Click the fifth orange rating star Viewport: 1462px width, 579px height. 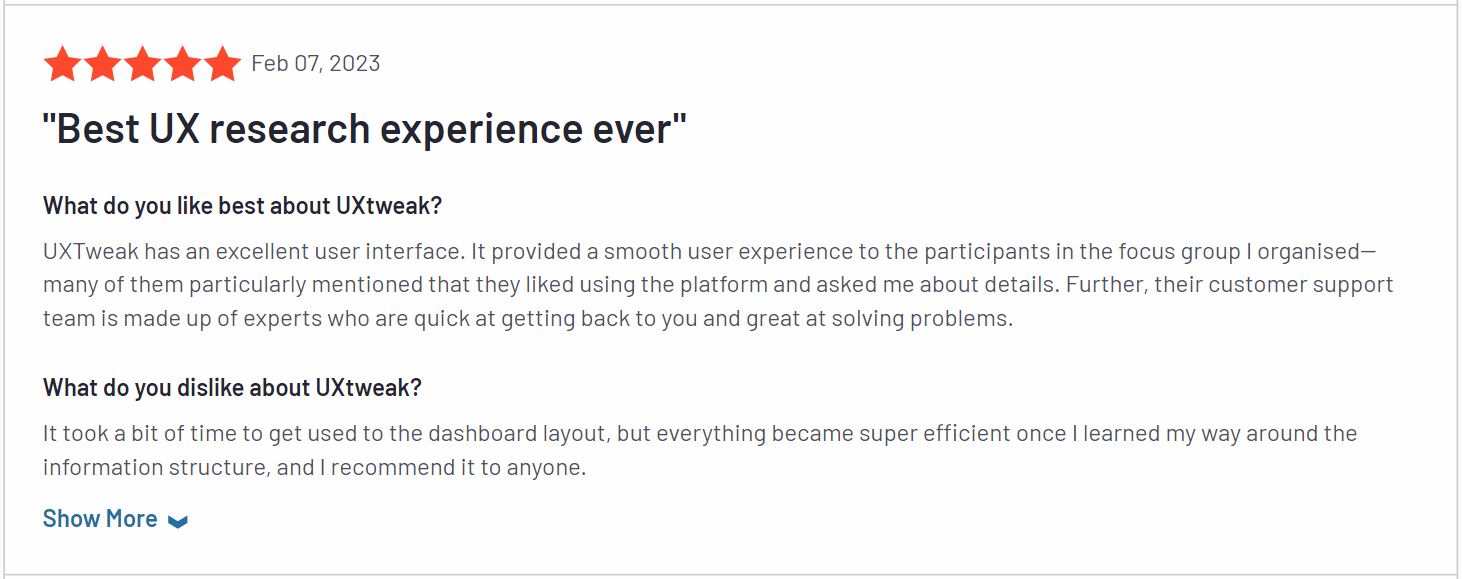point(222,64)
